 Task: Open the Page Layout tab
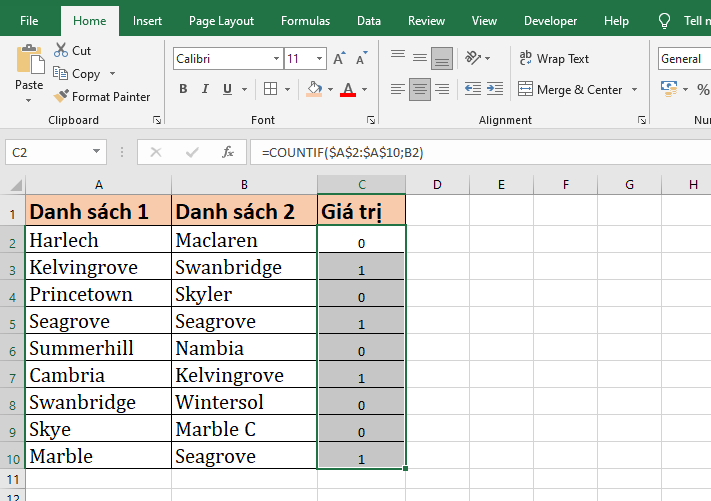pyautogui.click(x=221, y=21)
